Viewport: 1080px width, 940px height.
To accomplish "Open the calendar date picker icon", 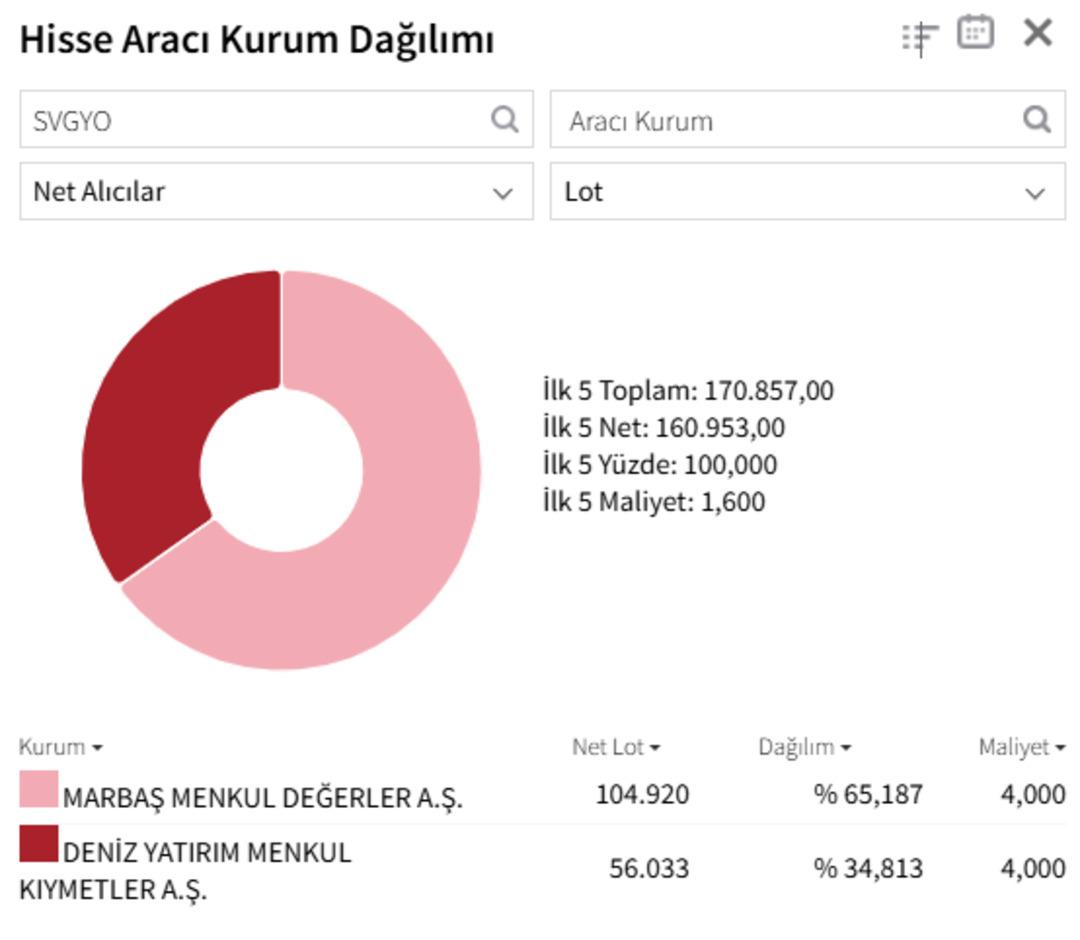I will (x=976, y=32).
